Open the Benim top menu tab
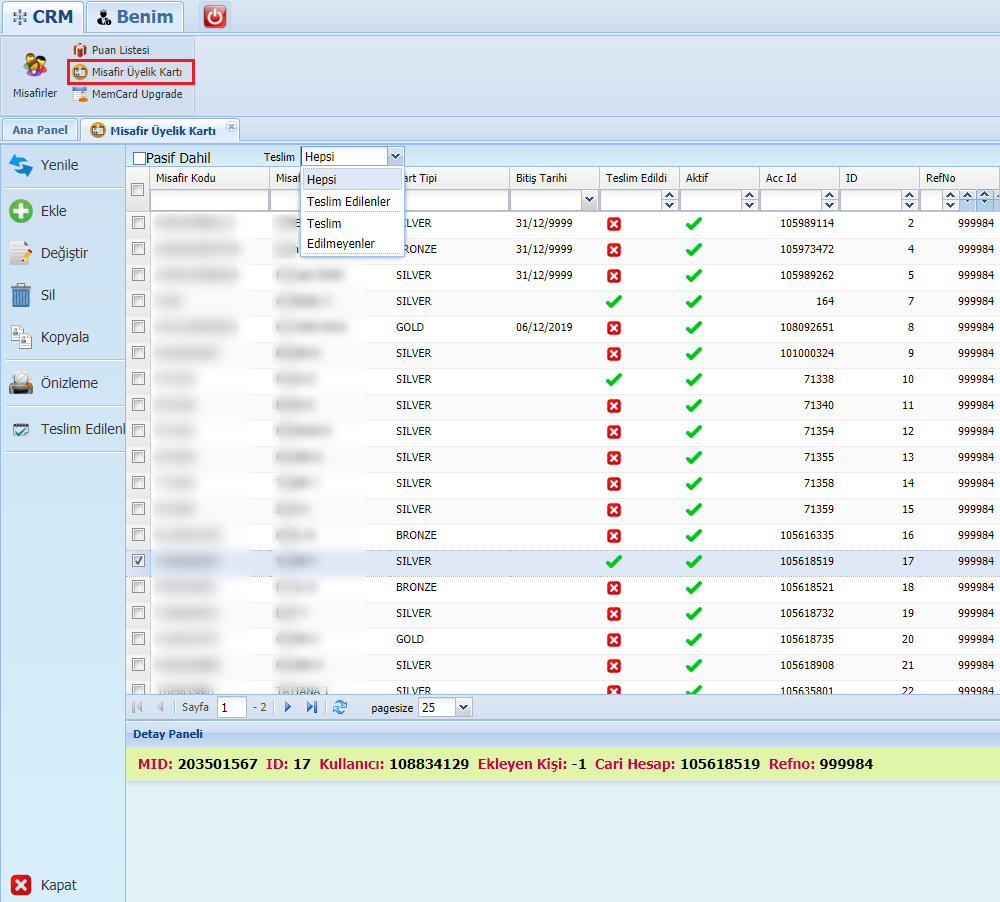Screen dimensions: 1000x902 pos(135,17)
